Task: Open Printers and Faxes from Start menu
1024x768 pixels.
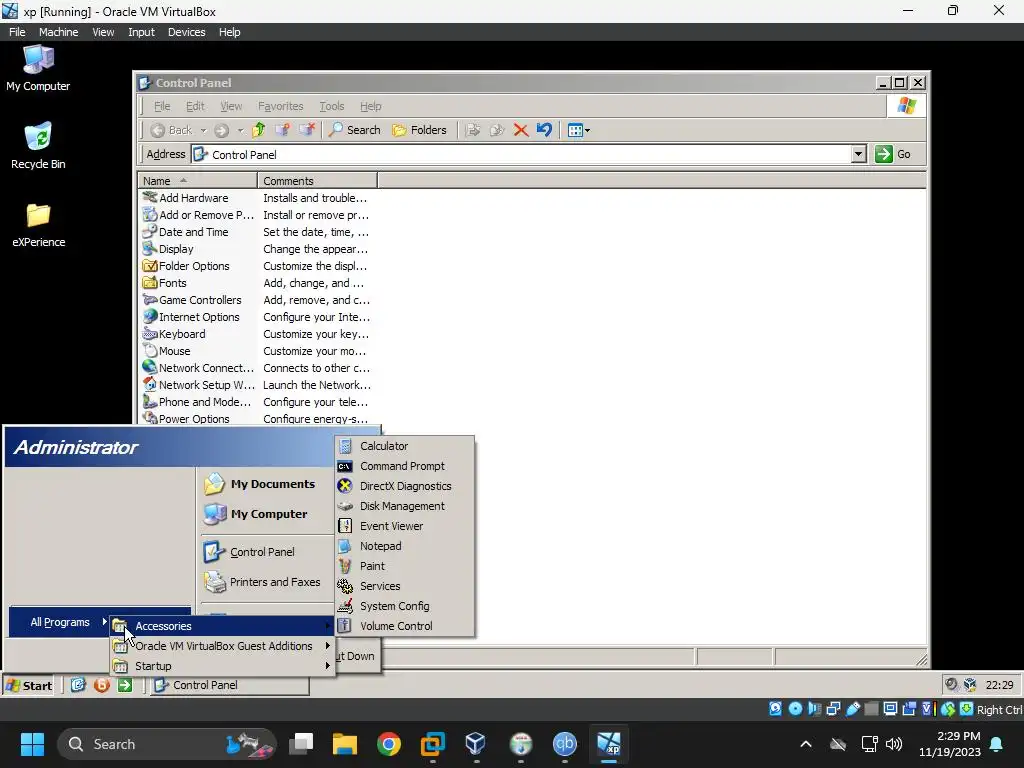Action: [261, 582]
